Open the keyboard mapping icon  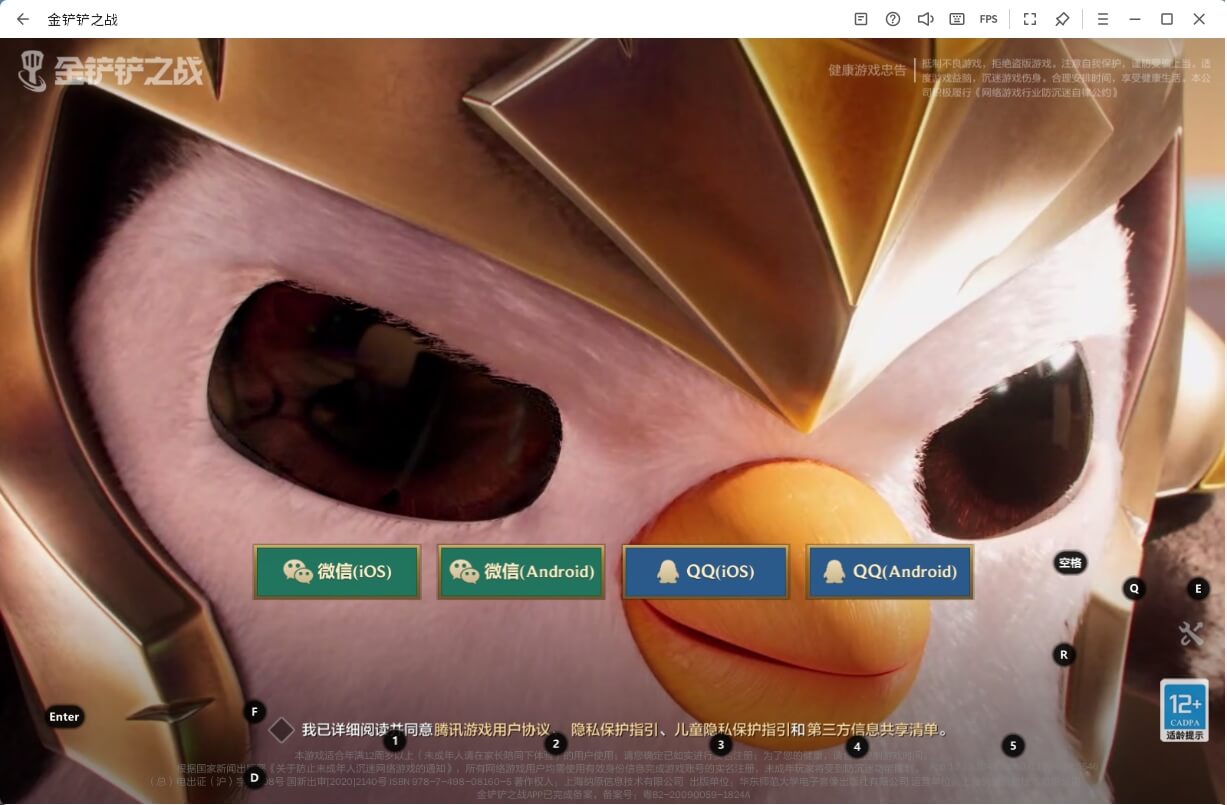tap(957, 19)
